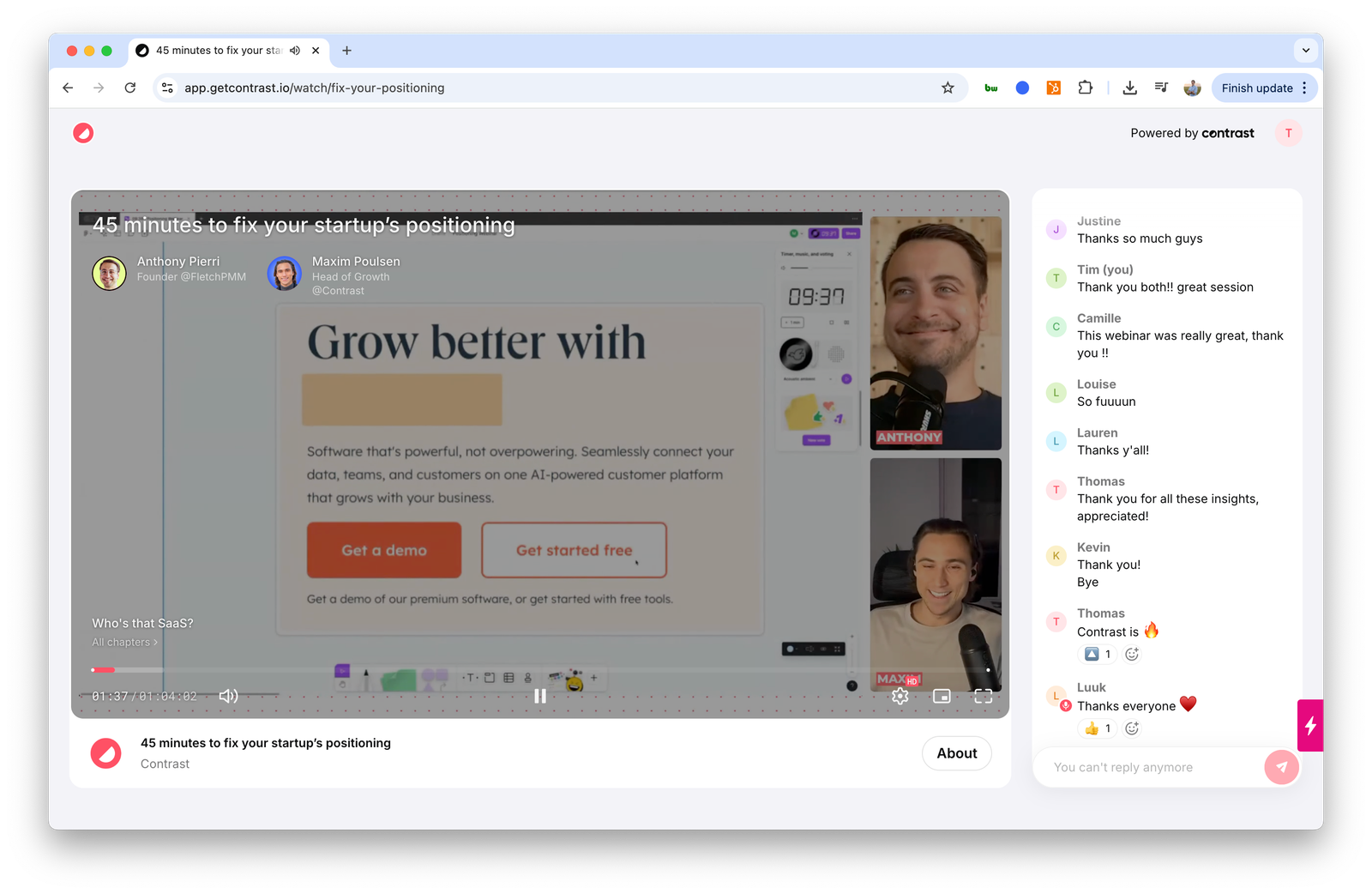Click the Contrast logo in the top left
The height and width of the screenshot is (894, 1372).
[83, 133]
